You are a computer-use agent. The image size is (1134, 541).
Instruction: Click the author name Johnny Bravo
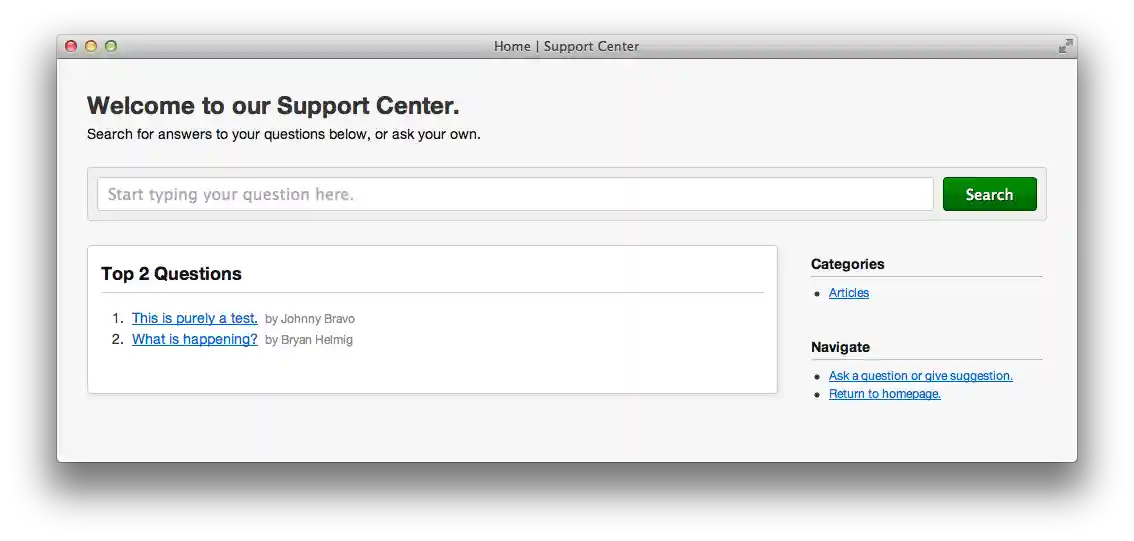[x=317, y=319]
